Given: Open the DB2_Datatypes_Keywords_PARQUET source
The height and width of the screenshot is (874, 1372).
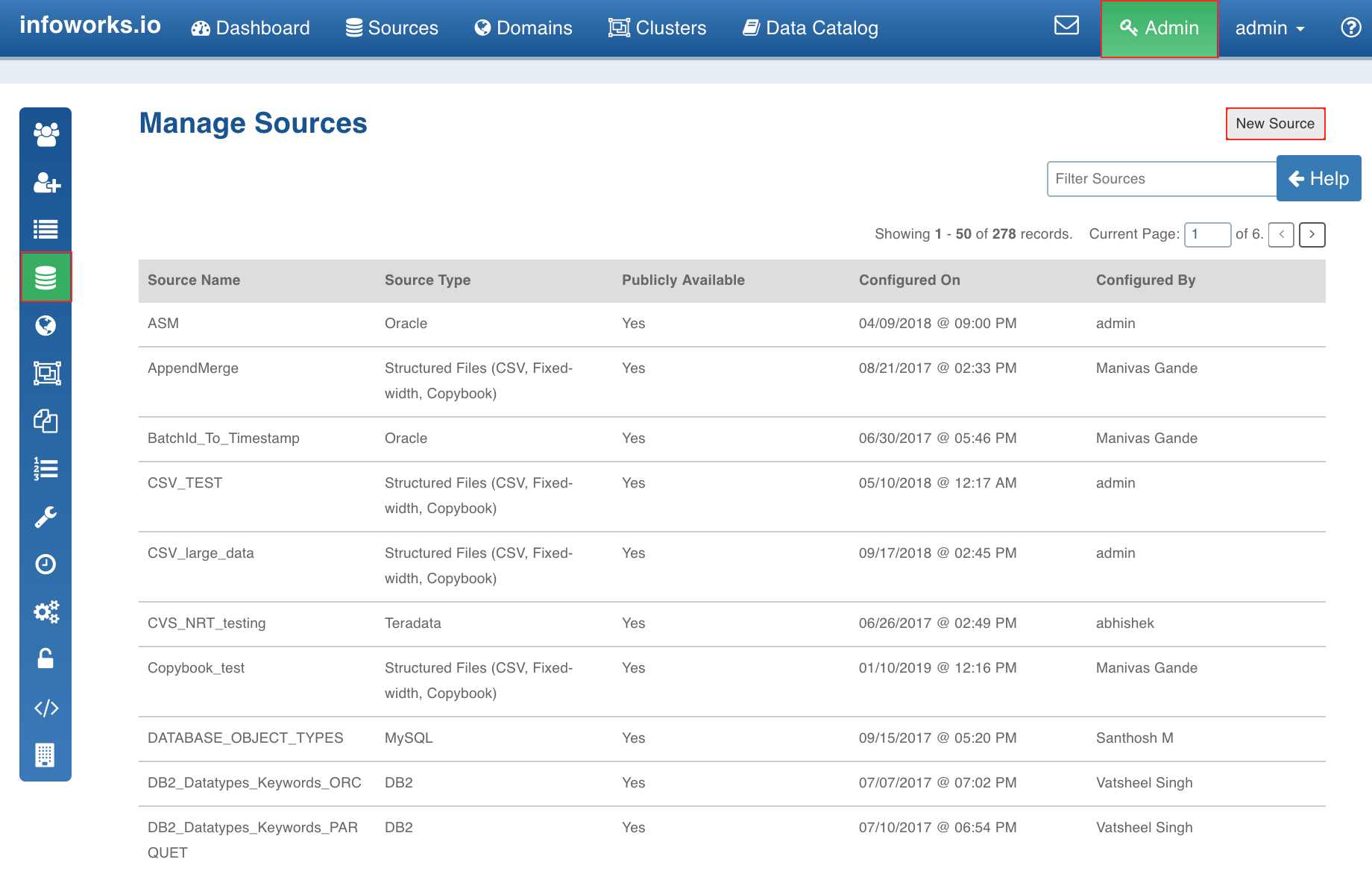Looking at the screenshot, I should [x=253, y=840].
